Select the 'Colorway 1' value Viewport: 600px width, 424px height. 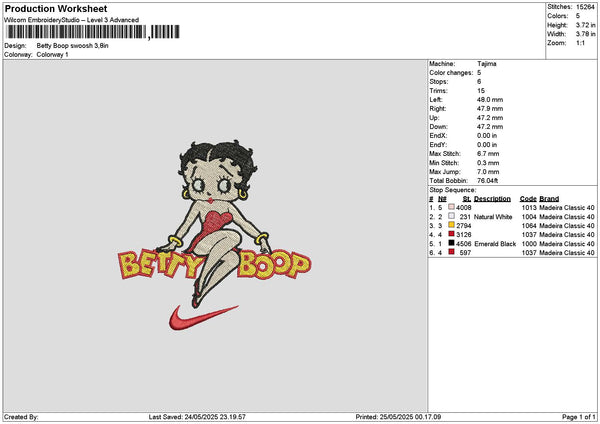(52, 55)
